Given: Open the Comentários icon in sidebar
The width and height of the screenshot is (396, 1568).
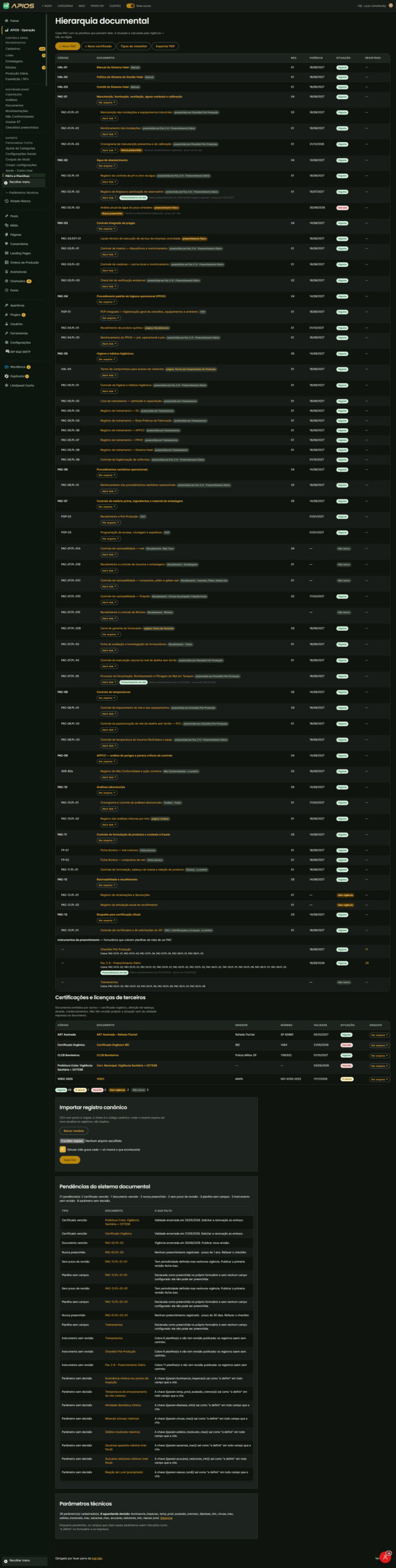Looking at the screenshot, I should point(6,244).
